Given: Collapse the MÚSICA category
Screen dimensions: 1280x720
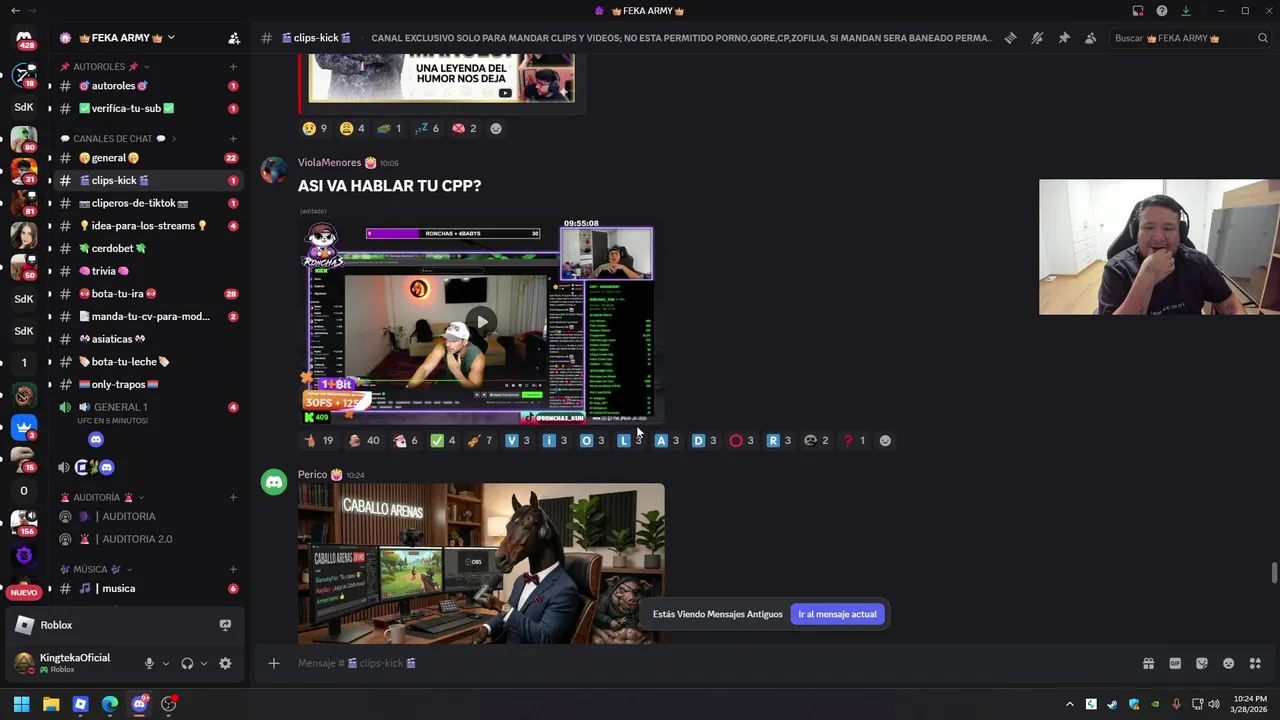Looking at the screenshot, I should [x=97, y=569].
